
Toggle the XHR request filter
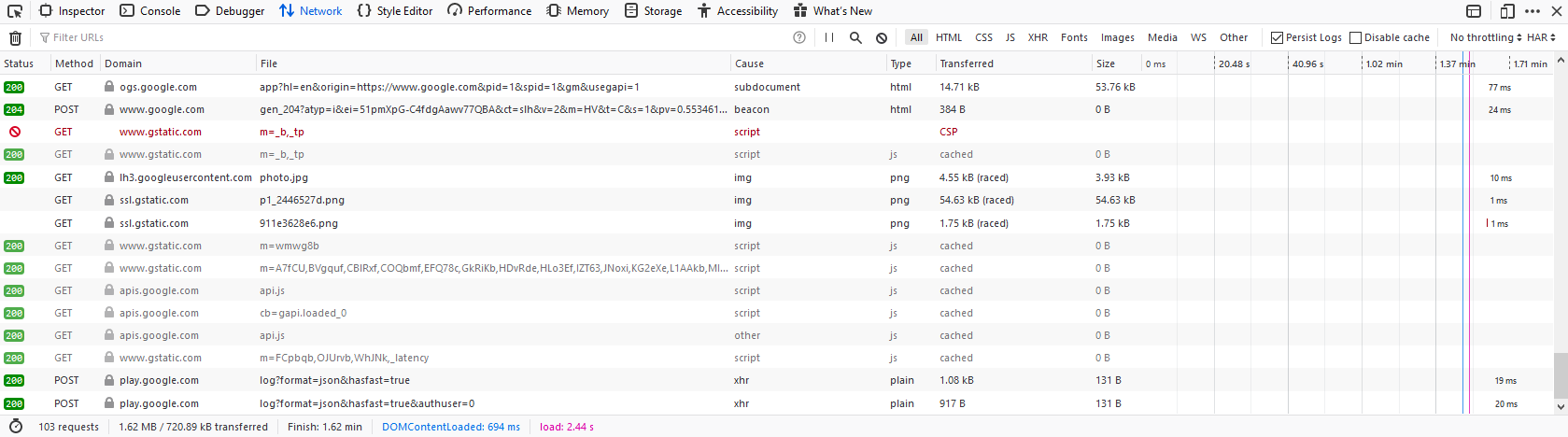[x=1038, y=38]
